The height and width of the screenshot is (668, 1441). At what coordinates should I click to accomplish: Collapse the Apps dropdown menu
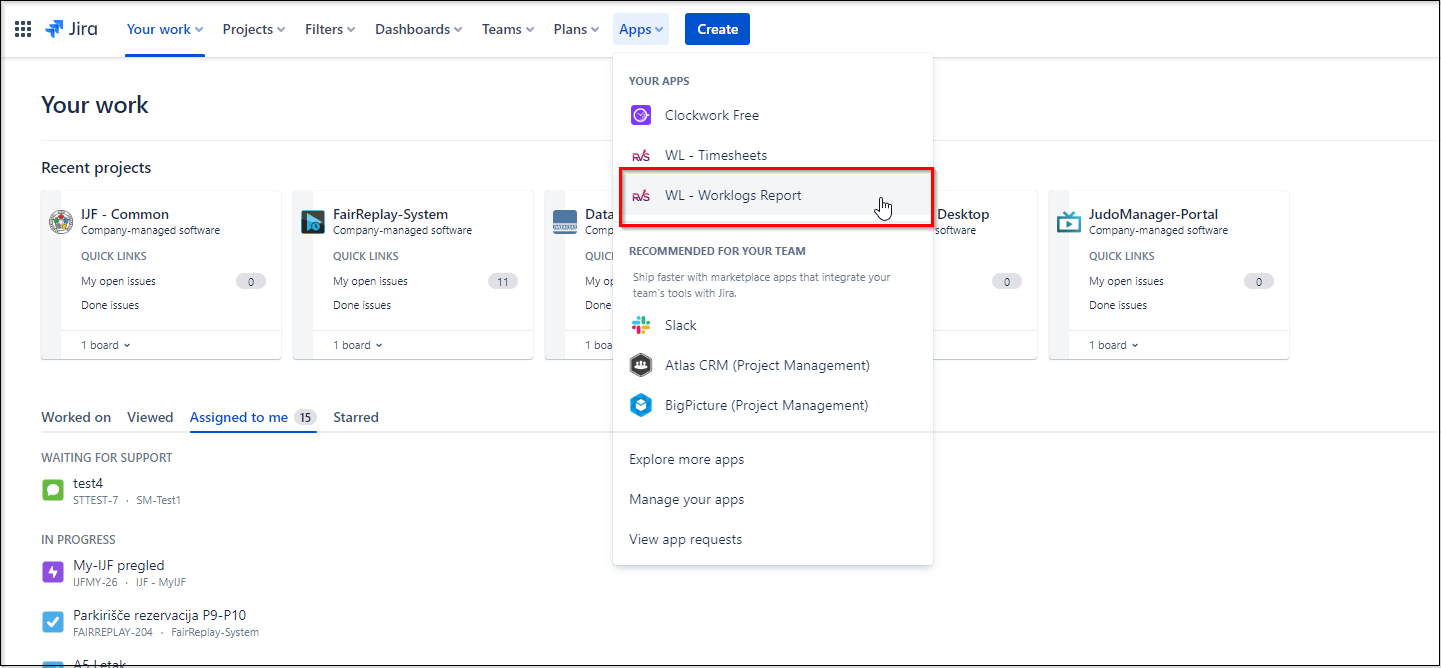pyautogui.click(x=641, y=29)
